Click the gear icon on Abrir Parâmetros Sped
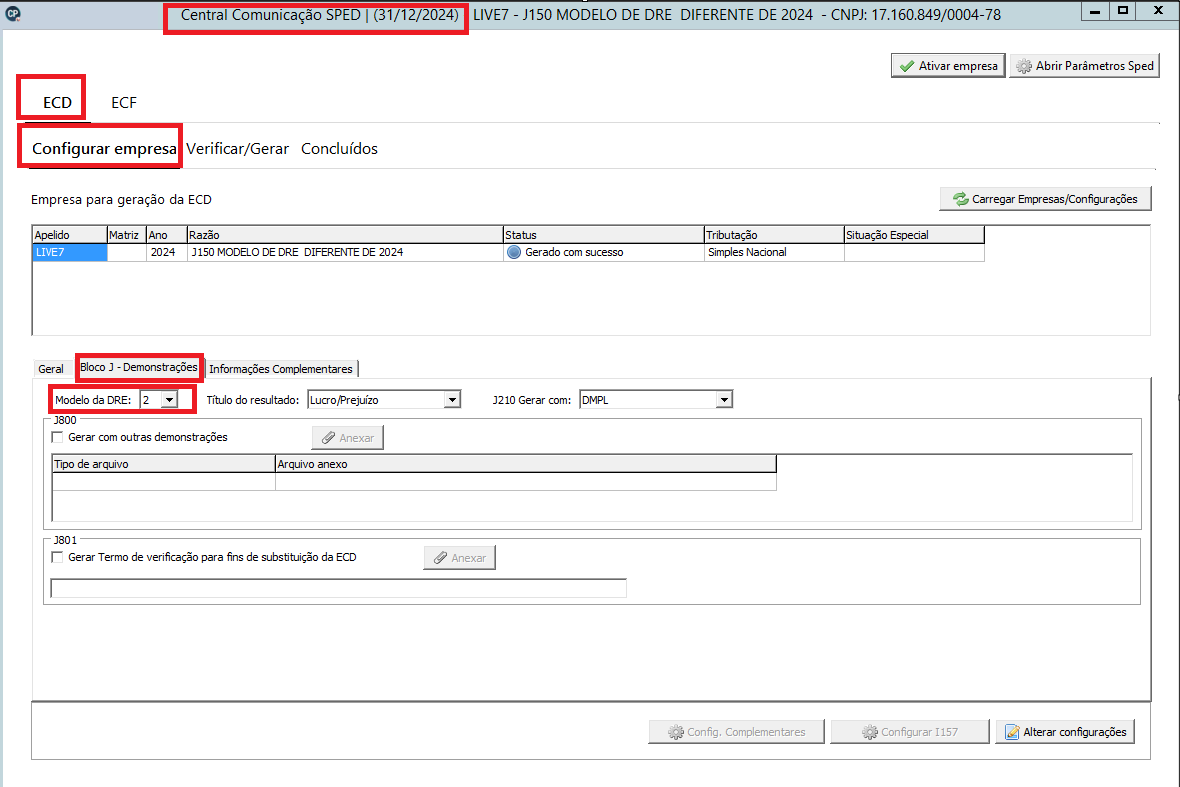This screenshot has height=787, width=1180. tap(1023, 66)
